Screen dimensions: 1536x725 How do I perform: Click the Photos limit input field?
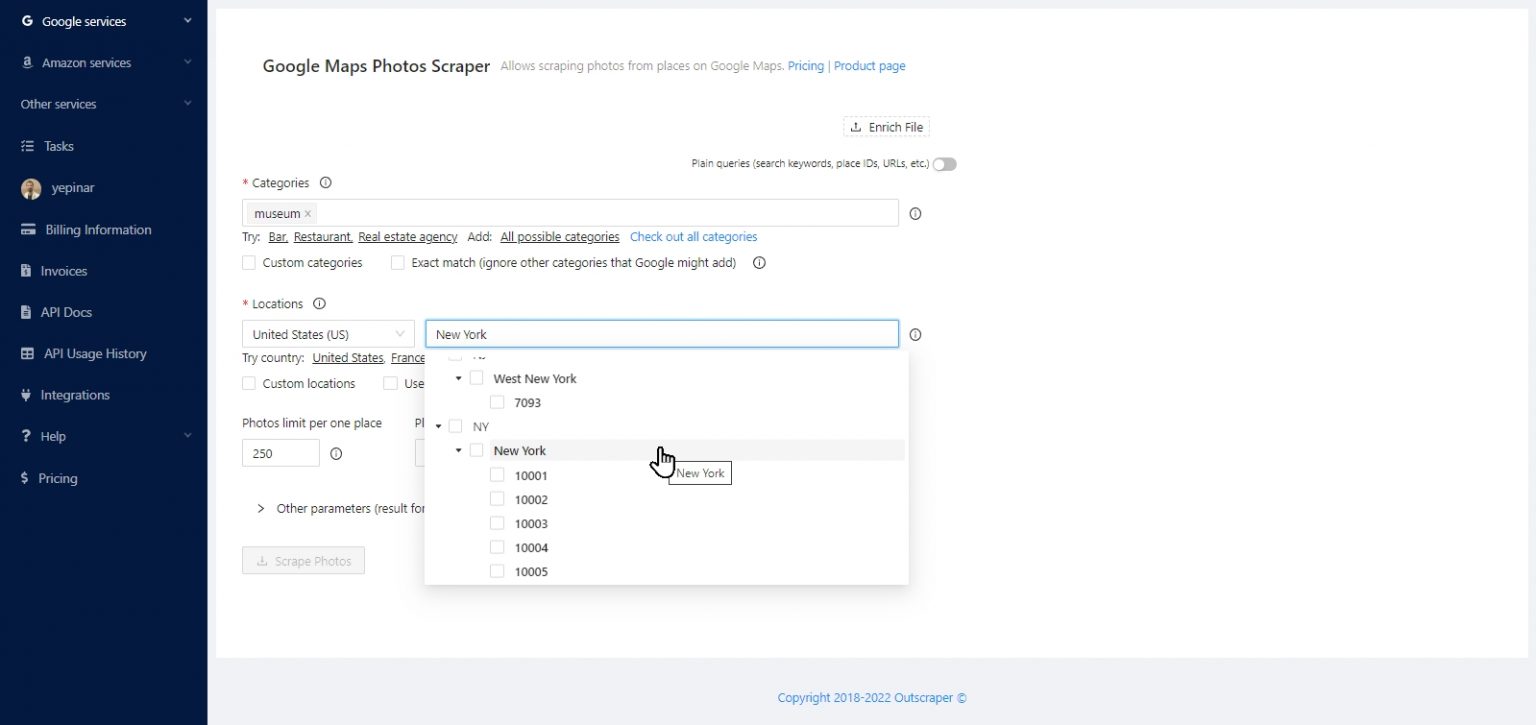[x=280, y=453]
